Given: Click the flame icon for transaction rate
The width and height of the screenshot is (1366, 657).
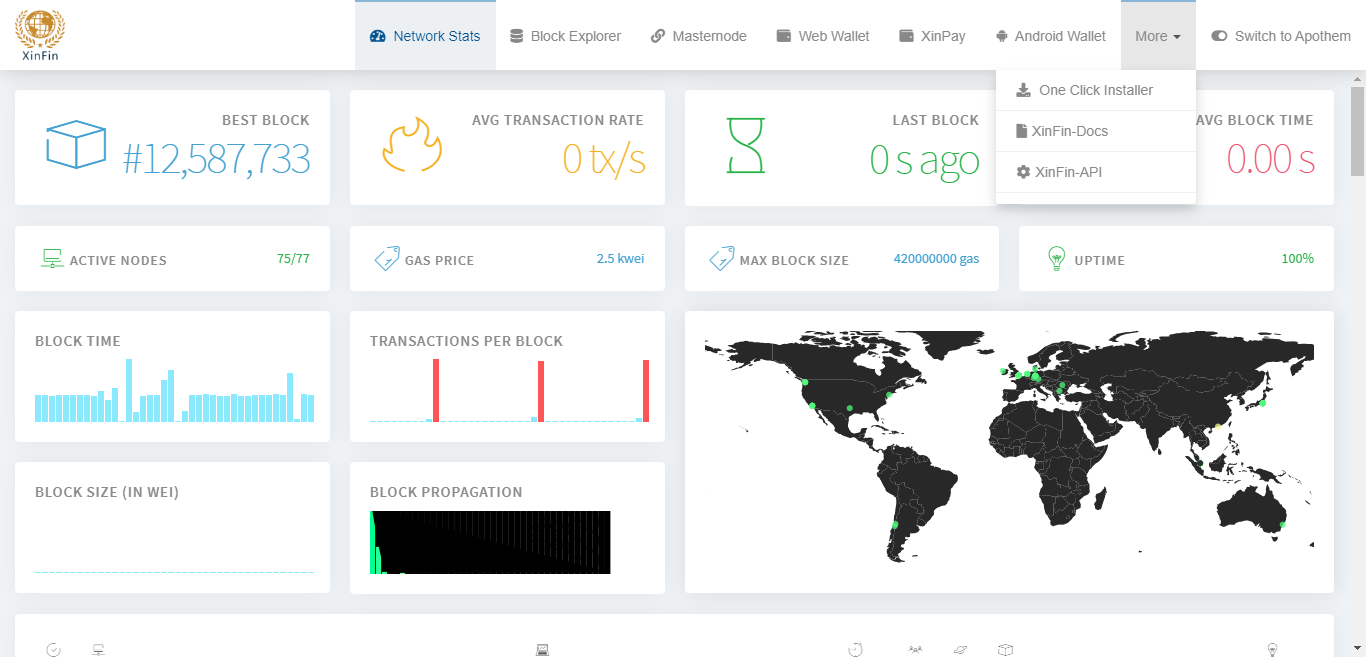Looking at the screenshot, I should (x=412, y=147).
